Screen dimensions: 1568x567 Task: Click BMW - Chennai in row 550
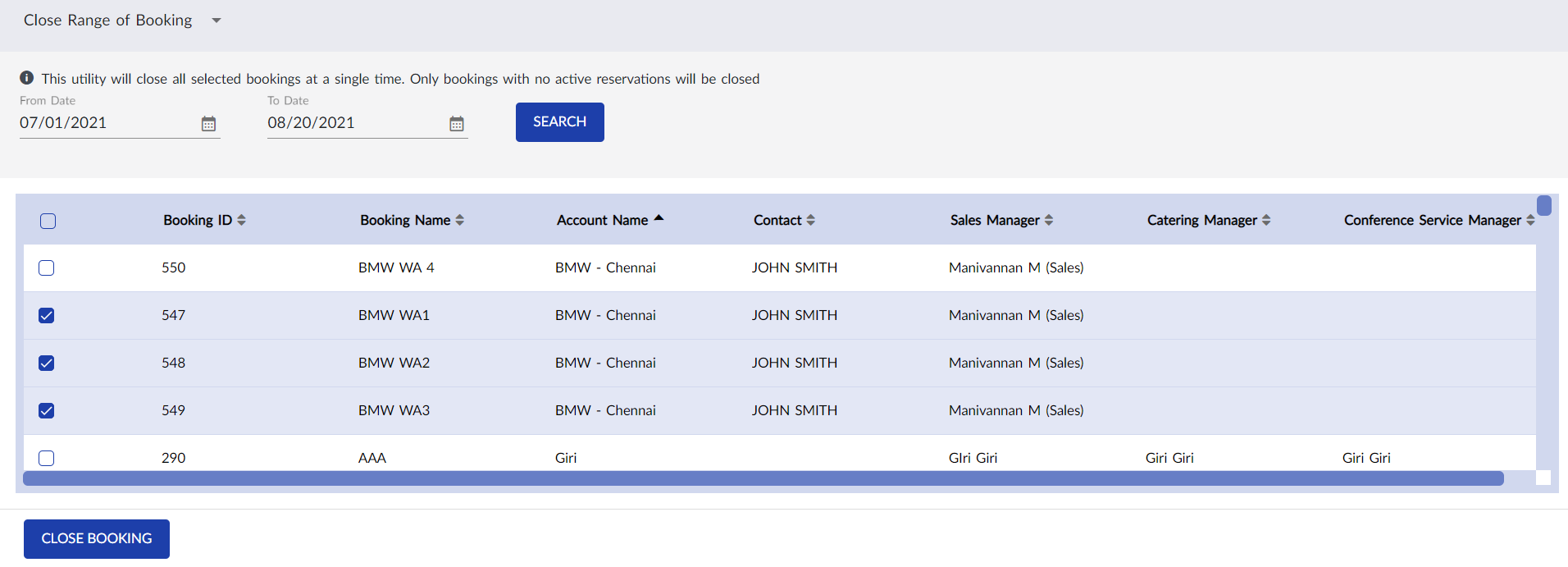pos(605,267)
